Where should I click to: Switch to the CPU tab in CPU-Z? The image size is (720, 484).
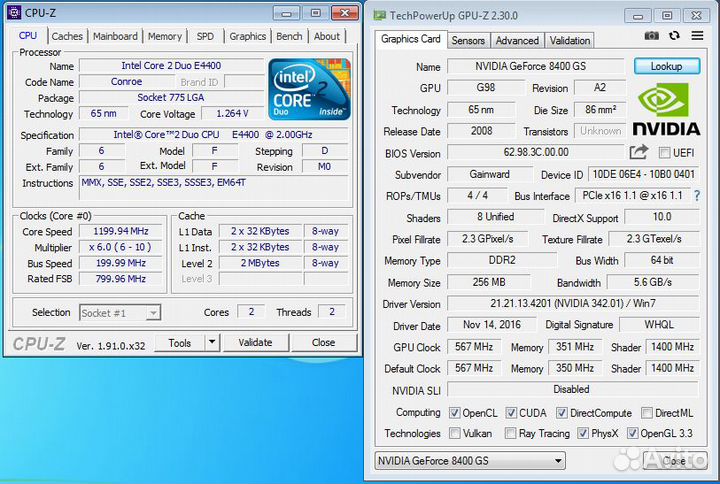click(x=28, y=36)
